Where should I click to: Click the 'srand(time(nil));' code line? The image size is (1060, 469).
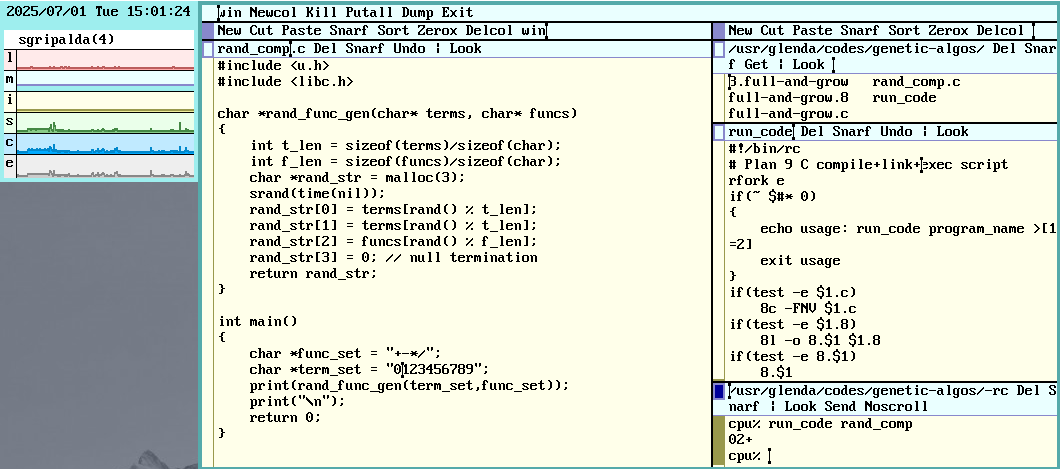[x=317, y=193]
